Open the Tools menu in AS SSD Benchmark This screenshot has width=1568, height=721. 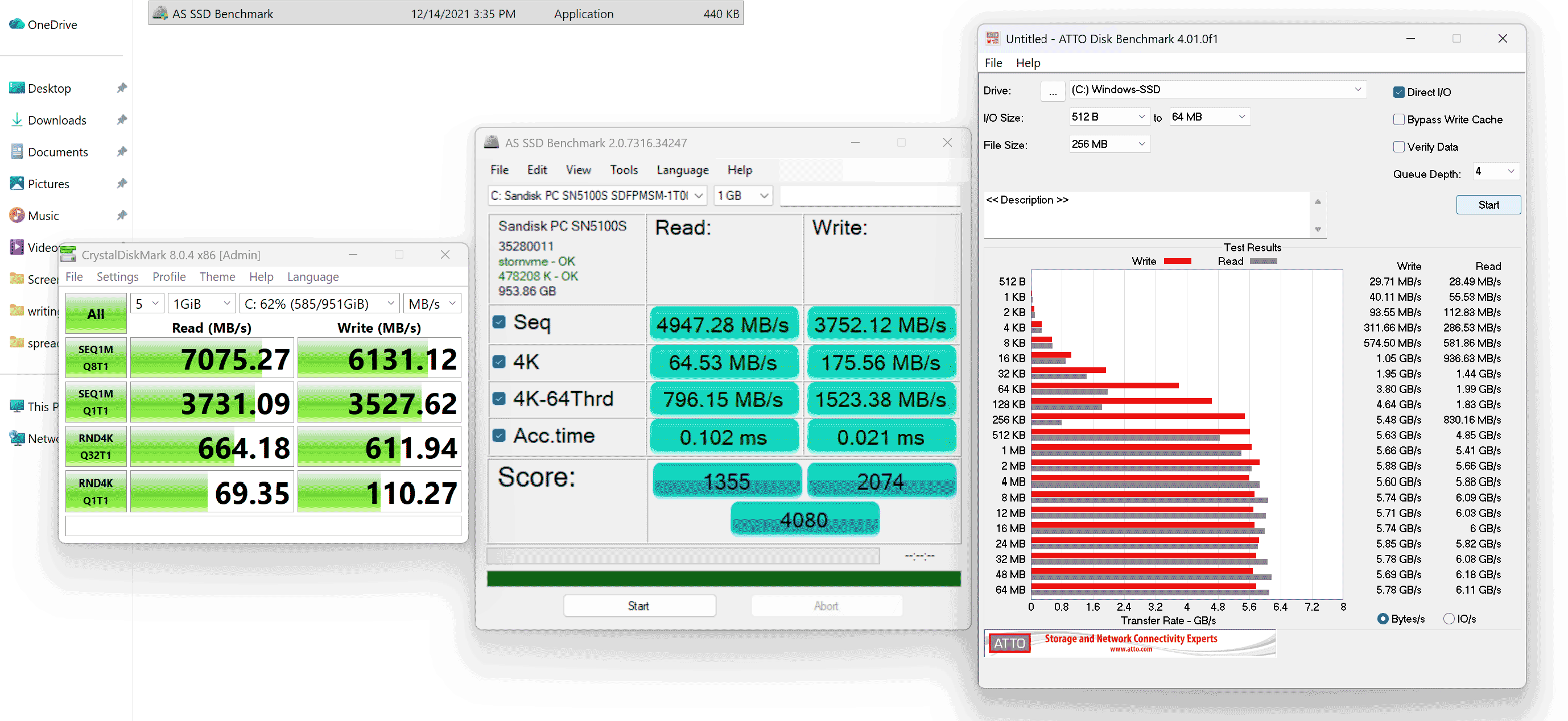point(624,170)
